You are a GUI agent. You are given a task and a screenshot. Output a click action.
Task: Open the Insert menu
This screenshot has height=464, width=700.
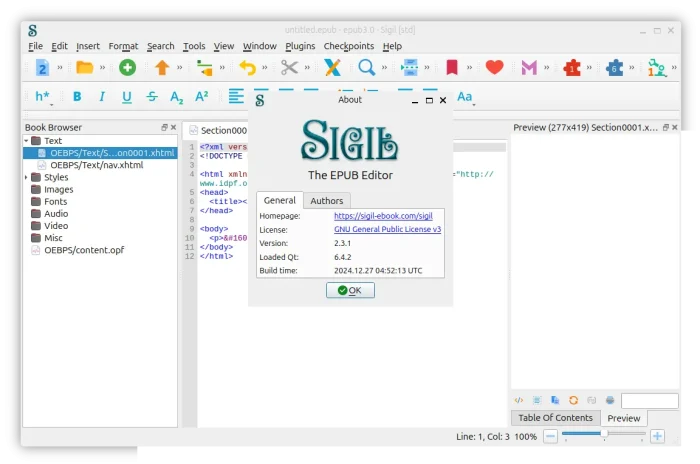88,46
